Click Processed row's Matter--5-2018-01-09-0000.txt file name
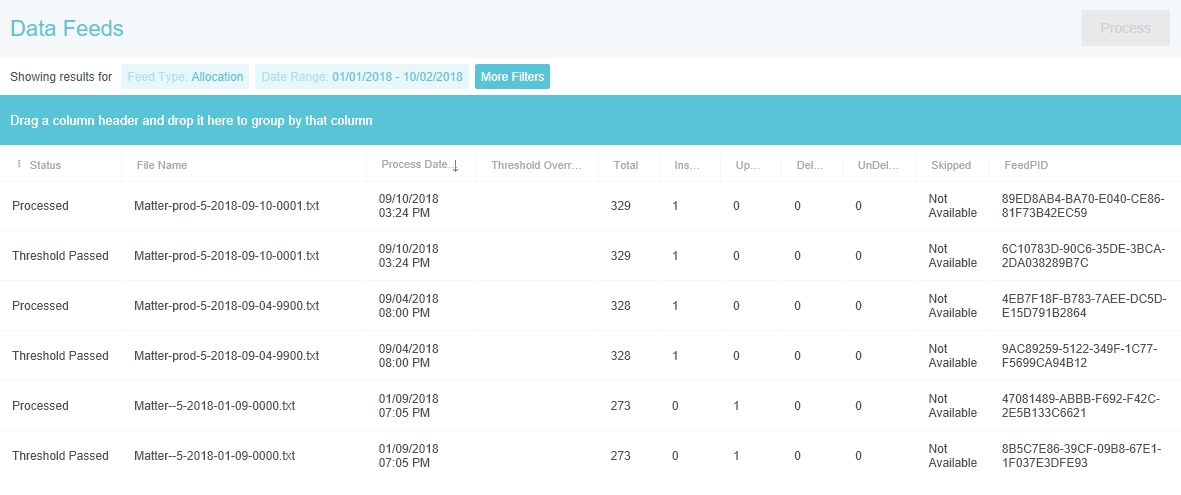The width and height of the screenshot is (1181, 495). (214, 406)
